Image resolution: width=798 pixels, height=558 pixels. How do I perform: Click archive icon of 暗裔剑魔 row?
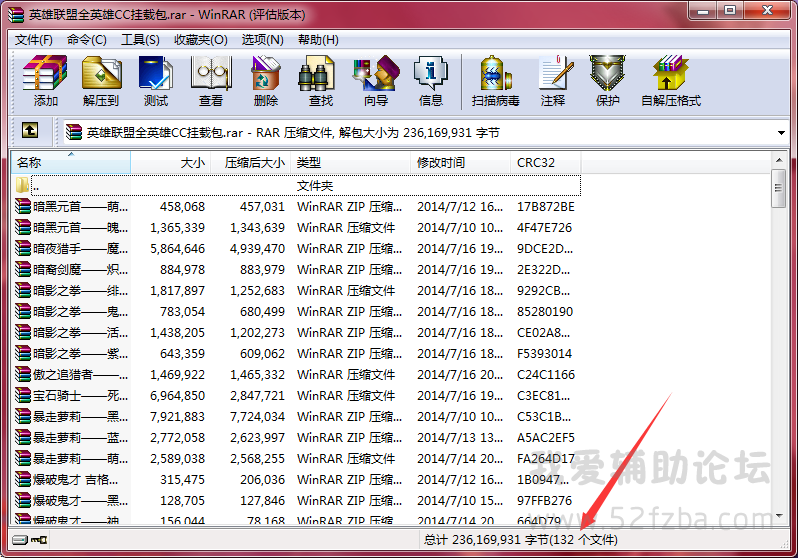(x=23, y=269)
